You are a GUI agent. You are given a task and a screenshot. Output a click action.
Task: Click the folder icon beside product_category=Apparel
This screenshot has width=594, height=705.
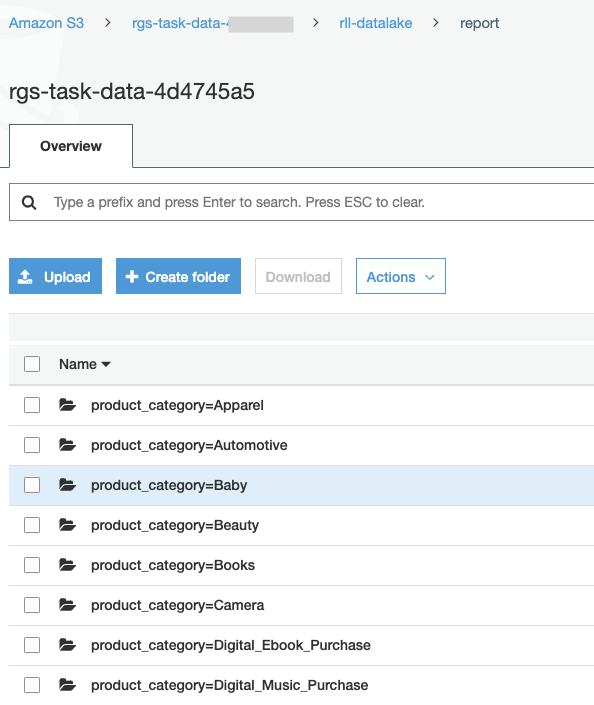tap(67, 405)
